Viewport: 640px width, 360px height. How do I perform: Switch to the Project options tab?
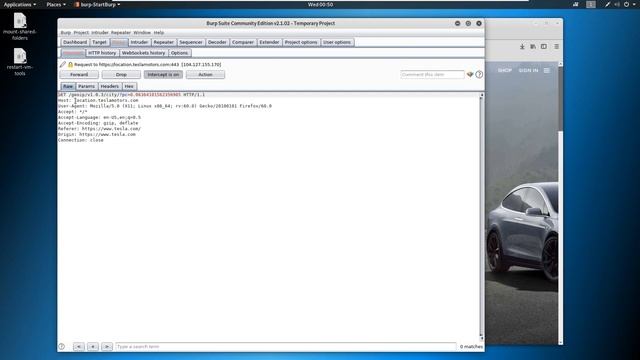click(x=301, y=42)
